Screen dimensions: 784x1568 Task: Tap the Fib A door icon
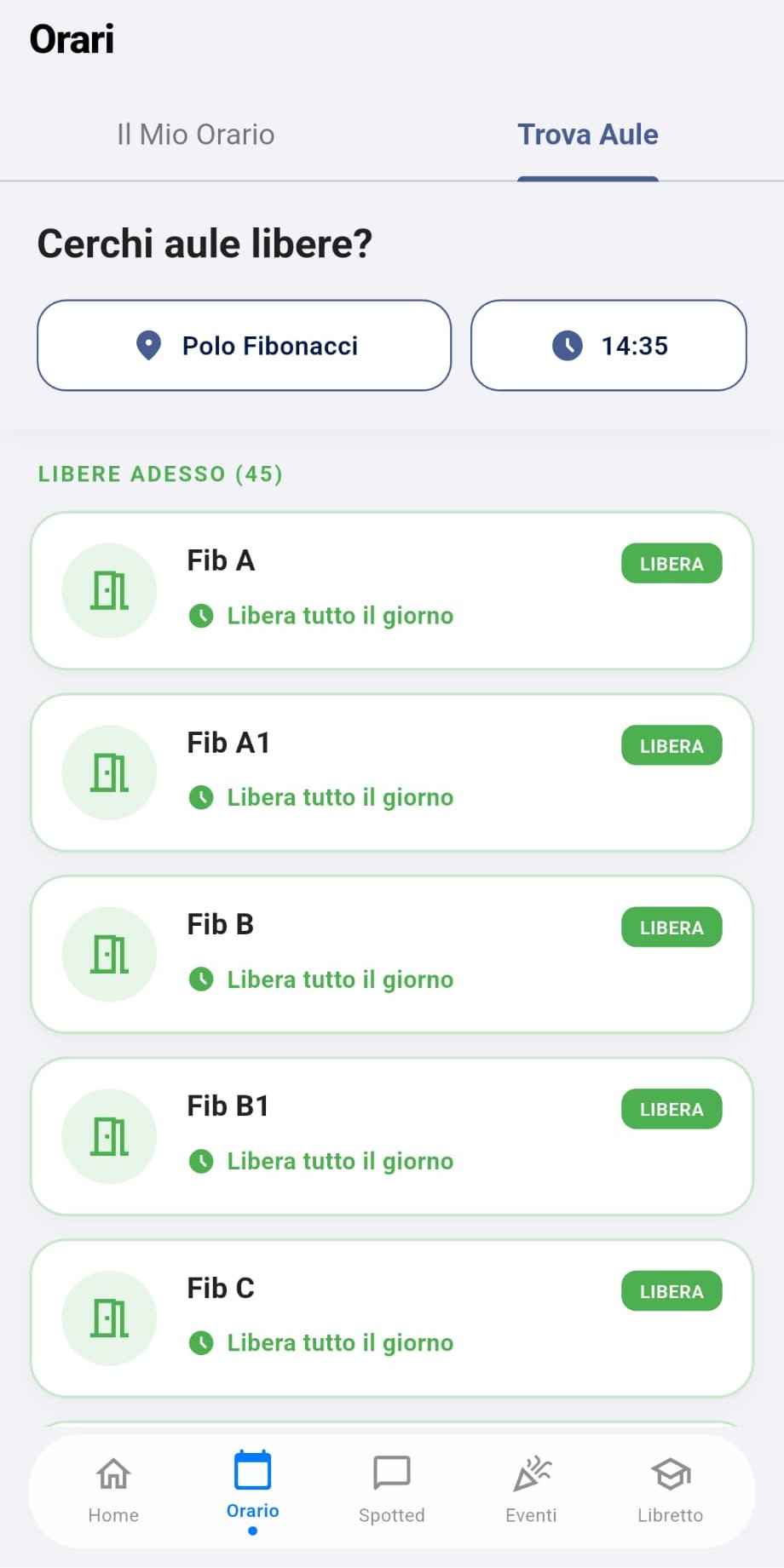110,590
